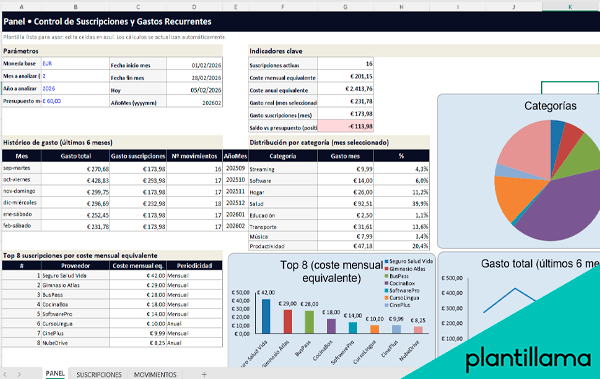Click the Seguro Salud Vida bar in chart
The image size is (600, 379).
tap(266, 316)
